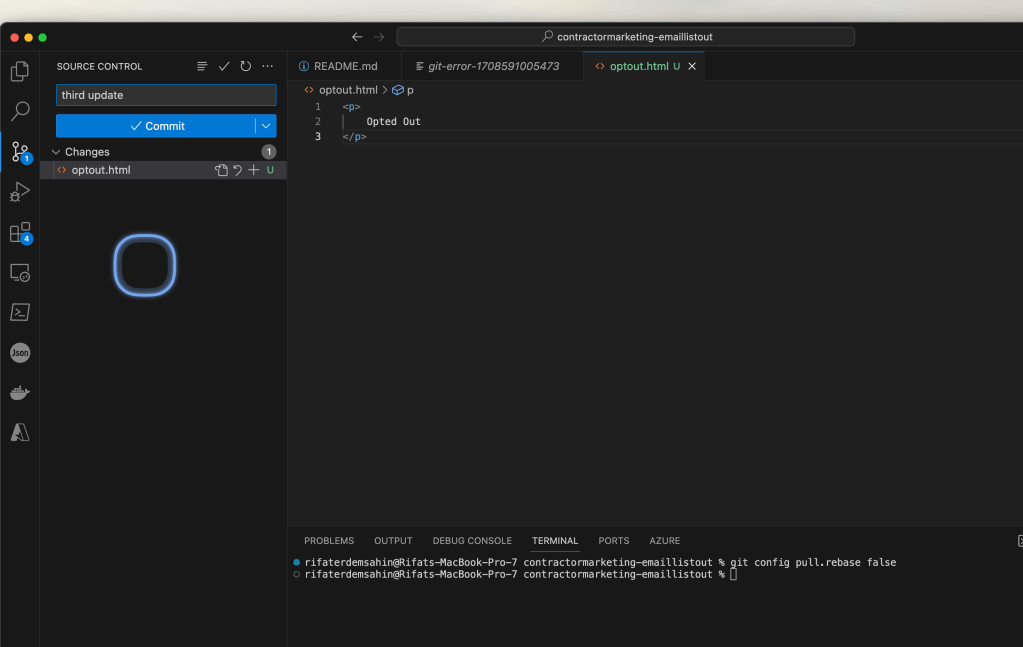Click the 'Opted Out' text in editor
The image size is (1023, 647).
pos(393,121)
